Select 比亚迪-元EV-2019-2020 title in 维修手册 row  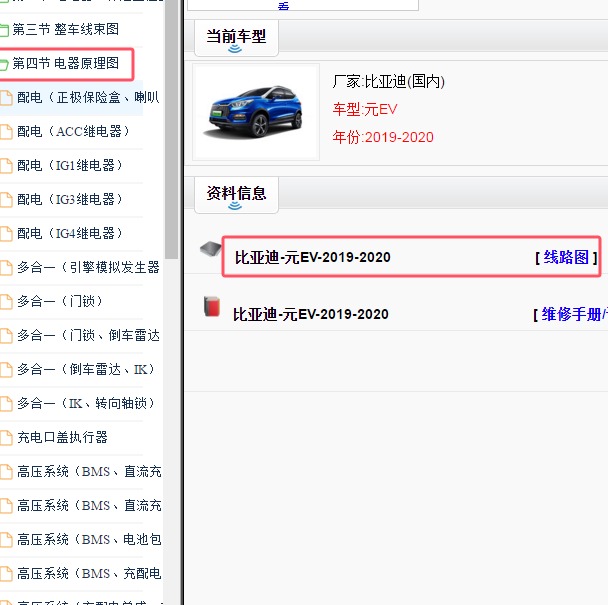pos(311,315)
